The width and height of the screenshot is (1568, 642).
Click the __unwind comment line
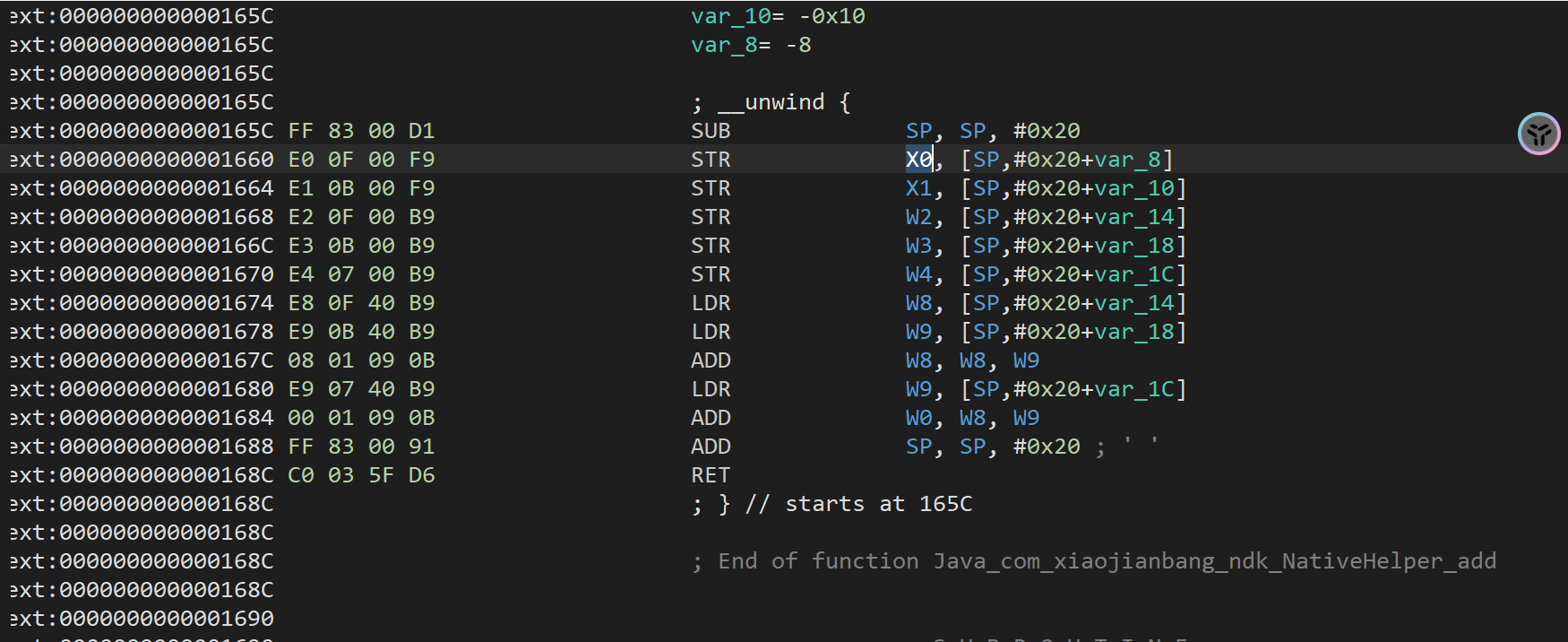click(x=771, y=102)
